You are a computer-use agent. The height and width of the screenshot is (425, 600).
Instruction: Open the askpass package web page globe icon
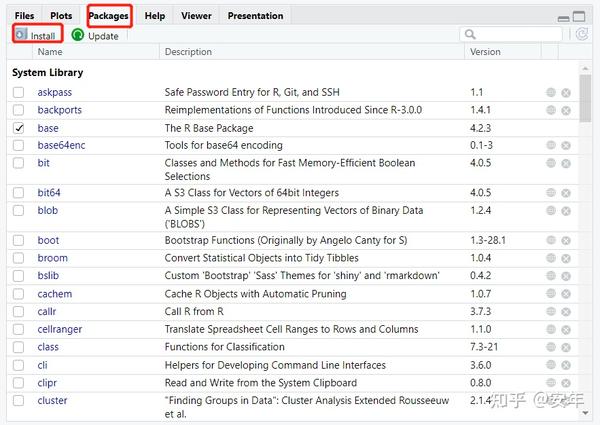tap(551, 92)
